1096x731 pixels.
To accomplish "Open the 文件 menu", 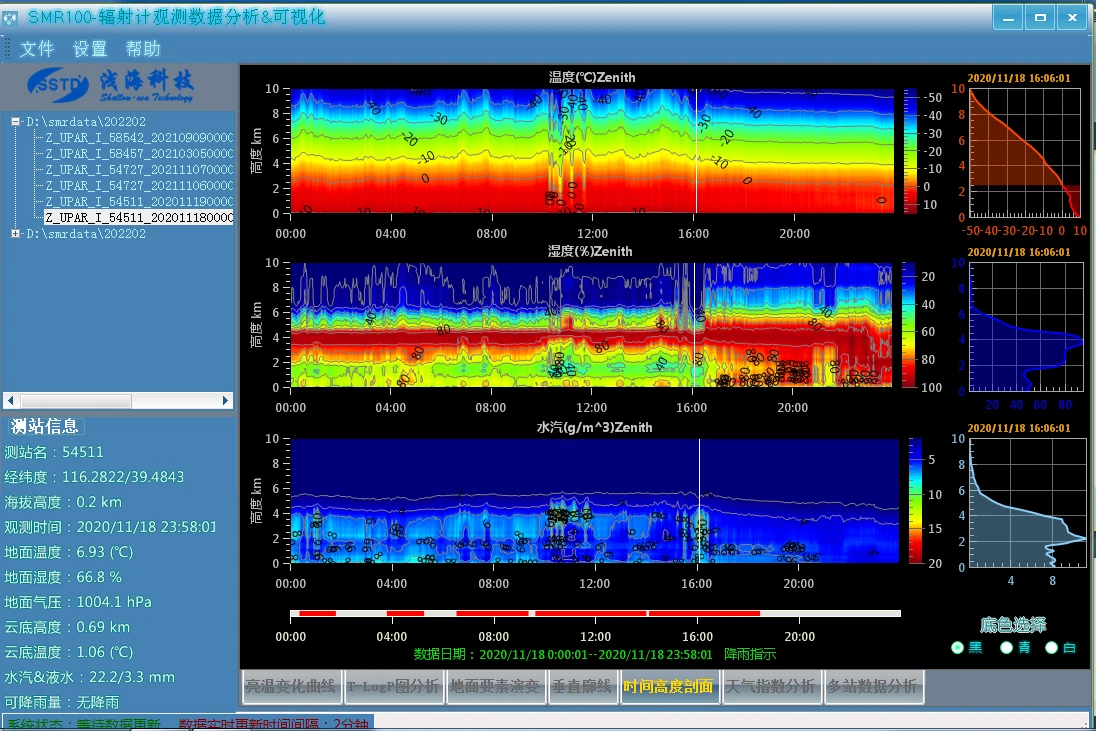I will [37, 49].
